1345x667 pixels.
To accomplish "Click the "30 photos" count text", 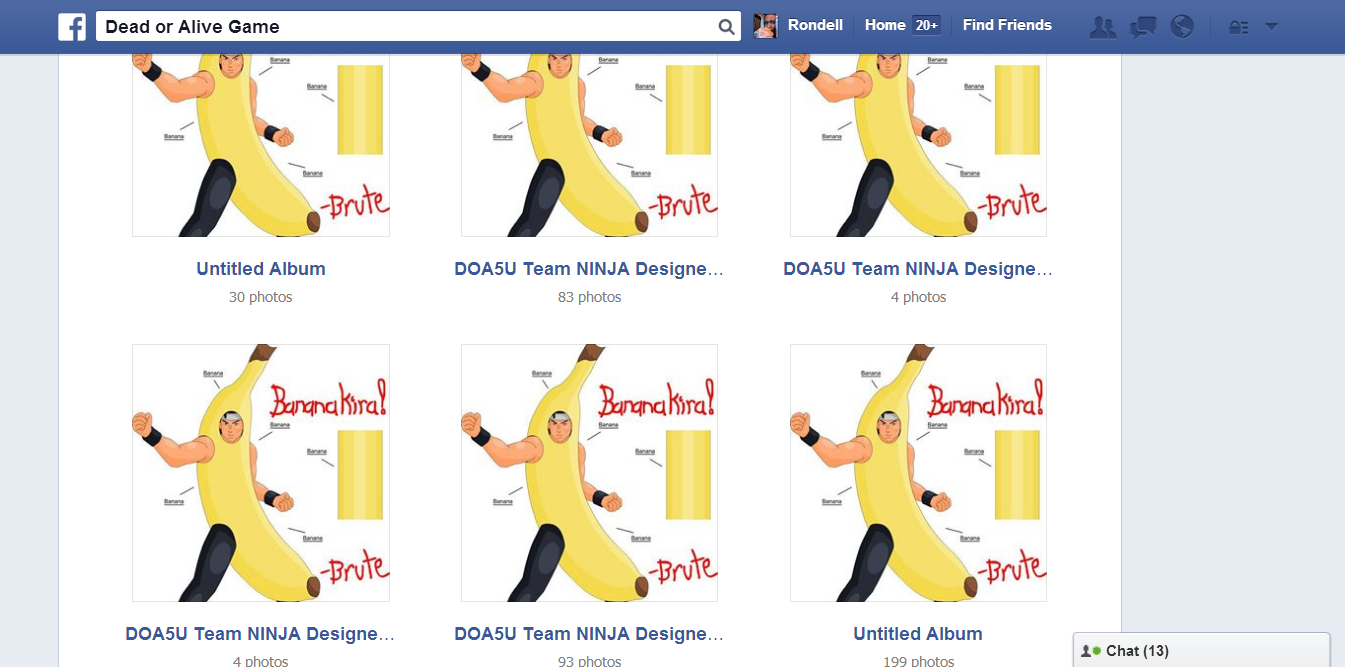I will pyautogui.click(x=261, y=297).
